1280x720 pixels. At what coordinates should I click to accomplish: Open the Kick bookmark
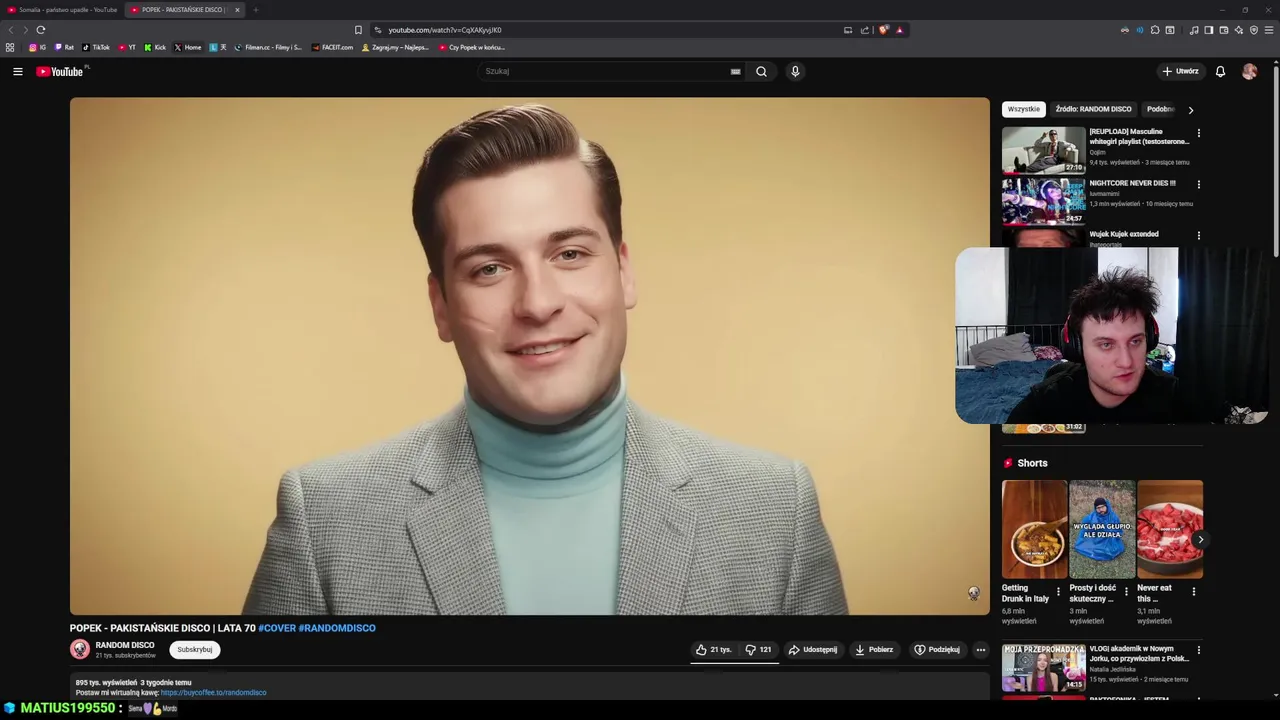pyautogui.click(x=155, y=47)
